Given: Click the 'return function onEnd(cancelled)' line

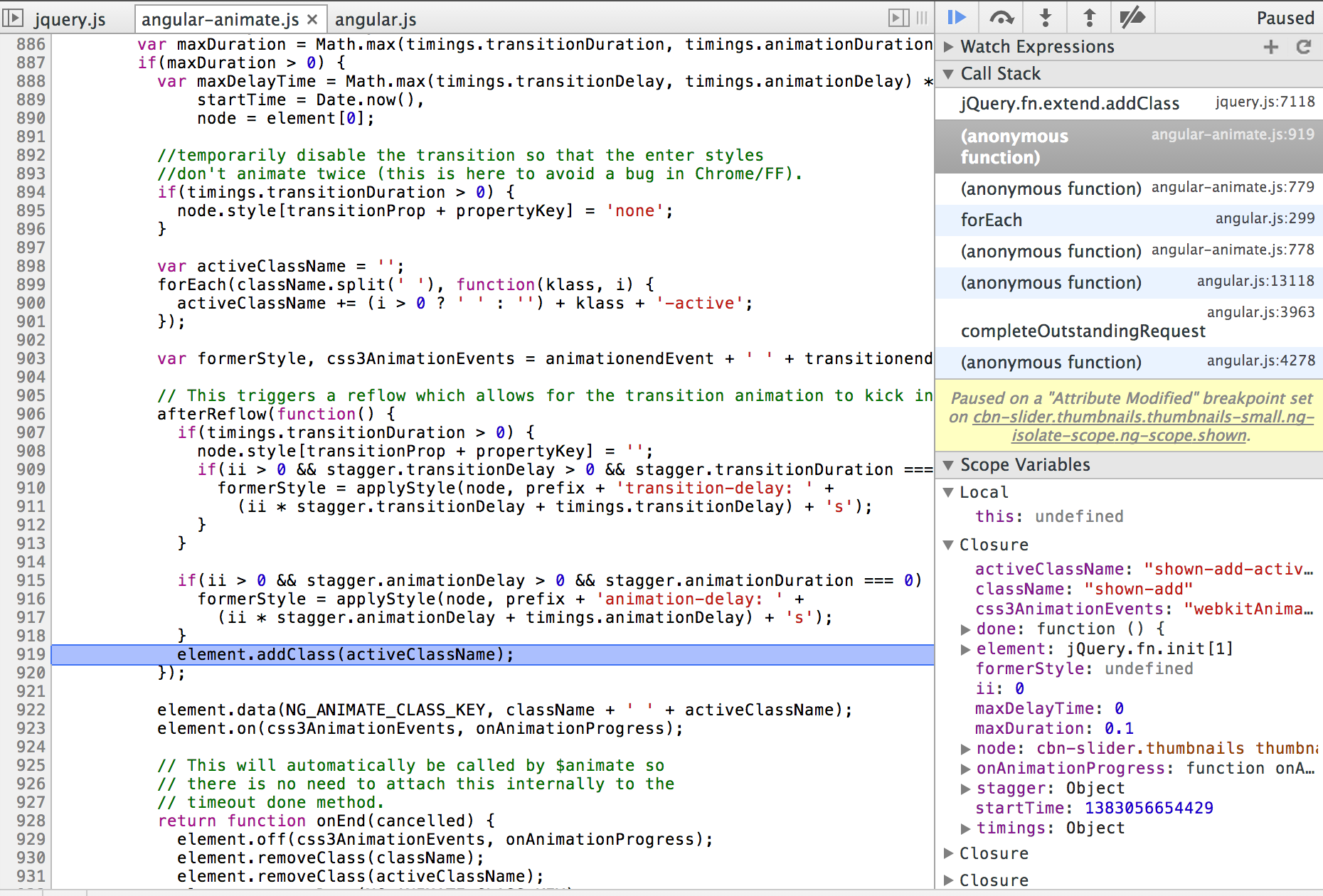Looking at the screenshot, I should pyautogui.click(x=326, y=821).
